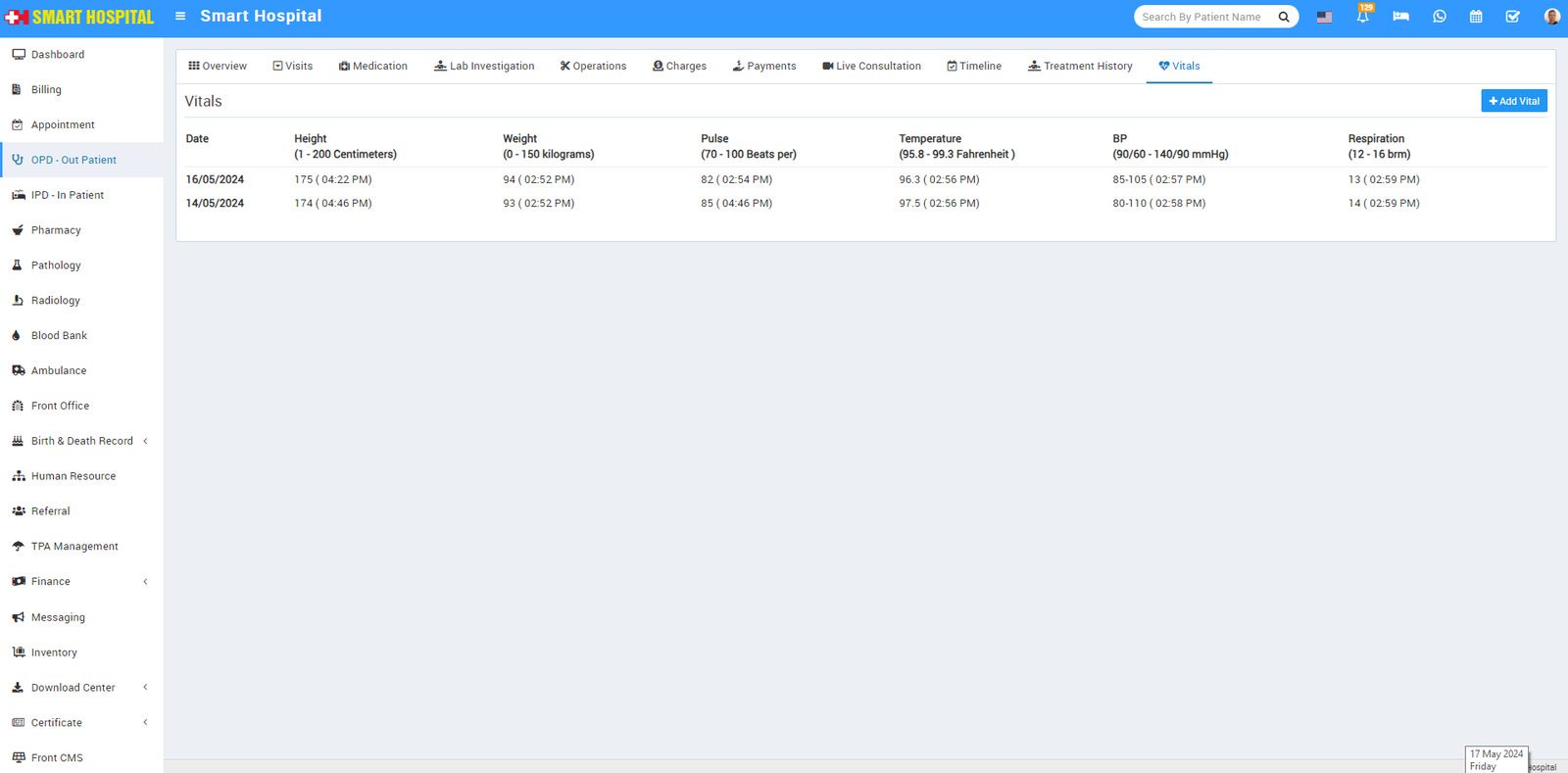Image resolution: width=1568 pixels, height=773 pixels.
Task: Toggle the sidebar hamburger menu
Action: point(180,16)
